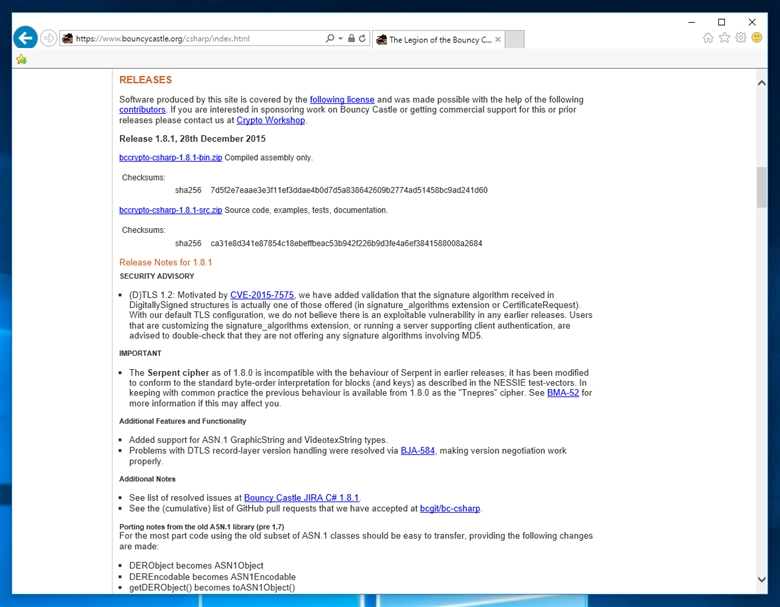
Task: Click 'Porting notes from the old ASN.1 library' heading
Action: click(x=201, y=526)
